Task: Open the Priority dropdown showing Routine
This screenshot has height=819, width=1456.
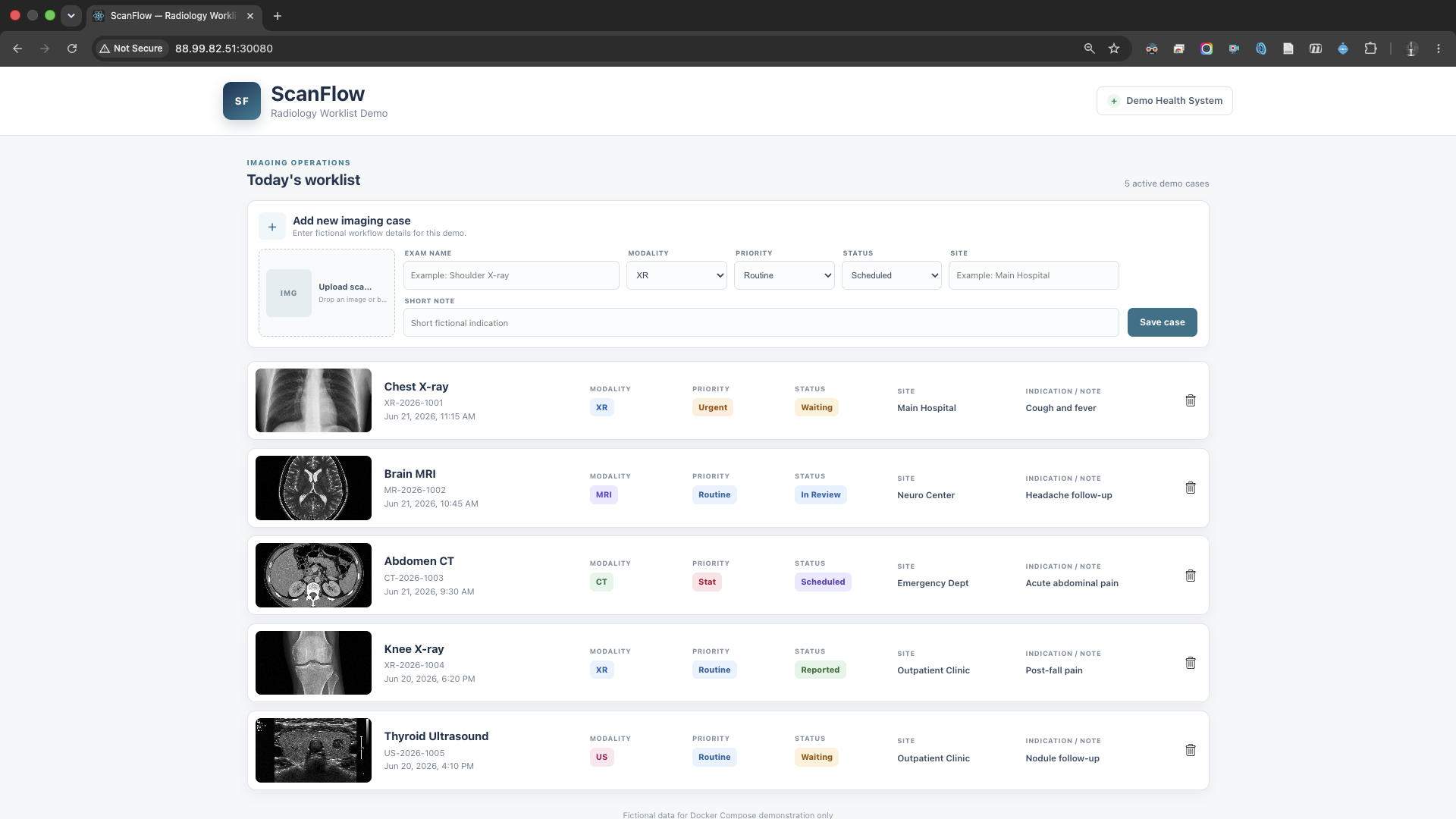Action: (784, 275)
